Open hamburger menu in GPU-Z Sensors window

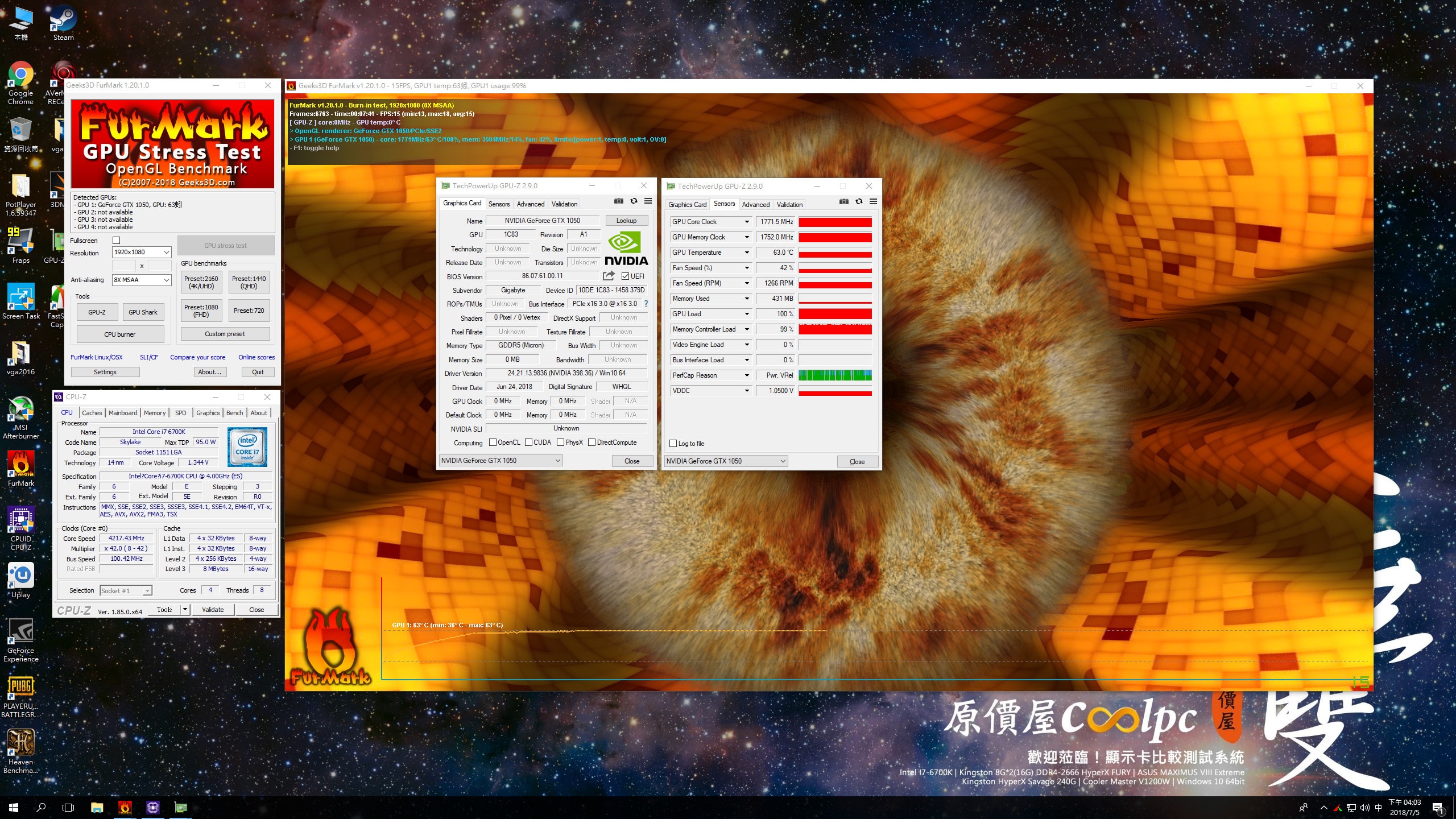coord(873,201)
